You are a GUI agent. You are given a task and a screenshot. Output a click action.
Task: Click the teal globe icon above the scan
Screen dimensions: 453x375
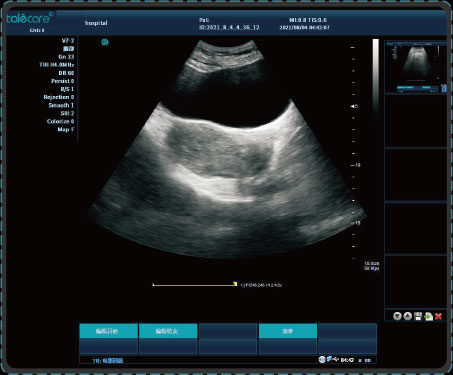(105, 42)
